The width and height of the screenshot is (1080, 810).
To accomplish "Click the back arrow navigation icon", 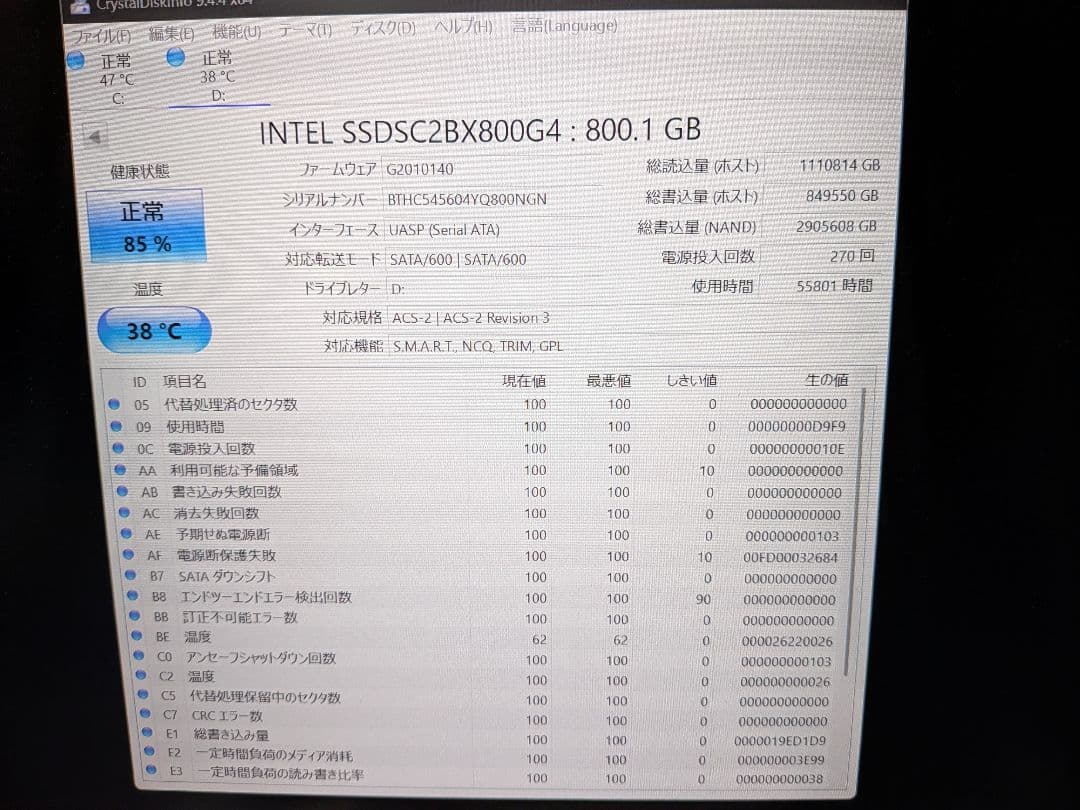I will click(95, 137).
